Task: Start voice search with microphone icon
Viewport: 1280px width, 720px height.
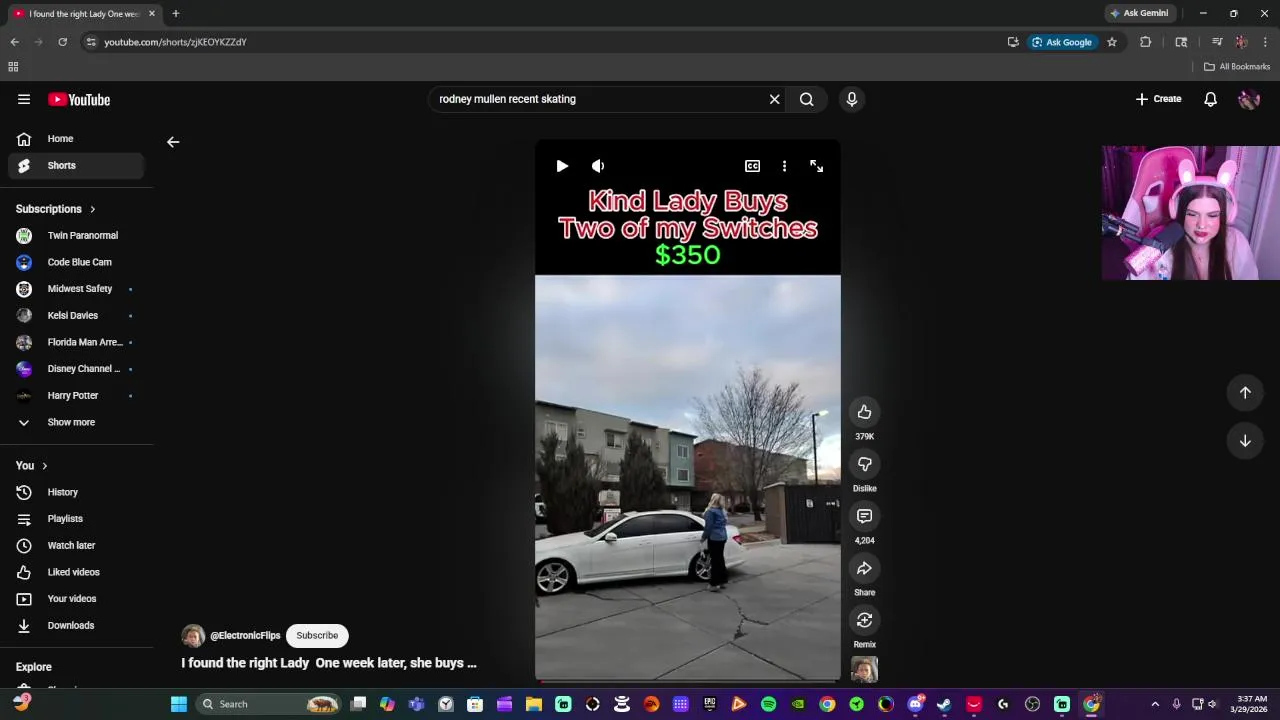Action: [852, 99]
